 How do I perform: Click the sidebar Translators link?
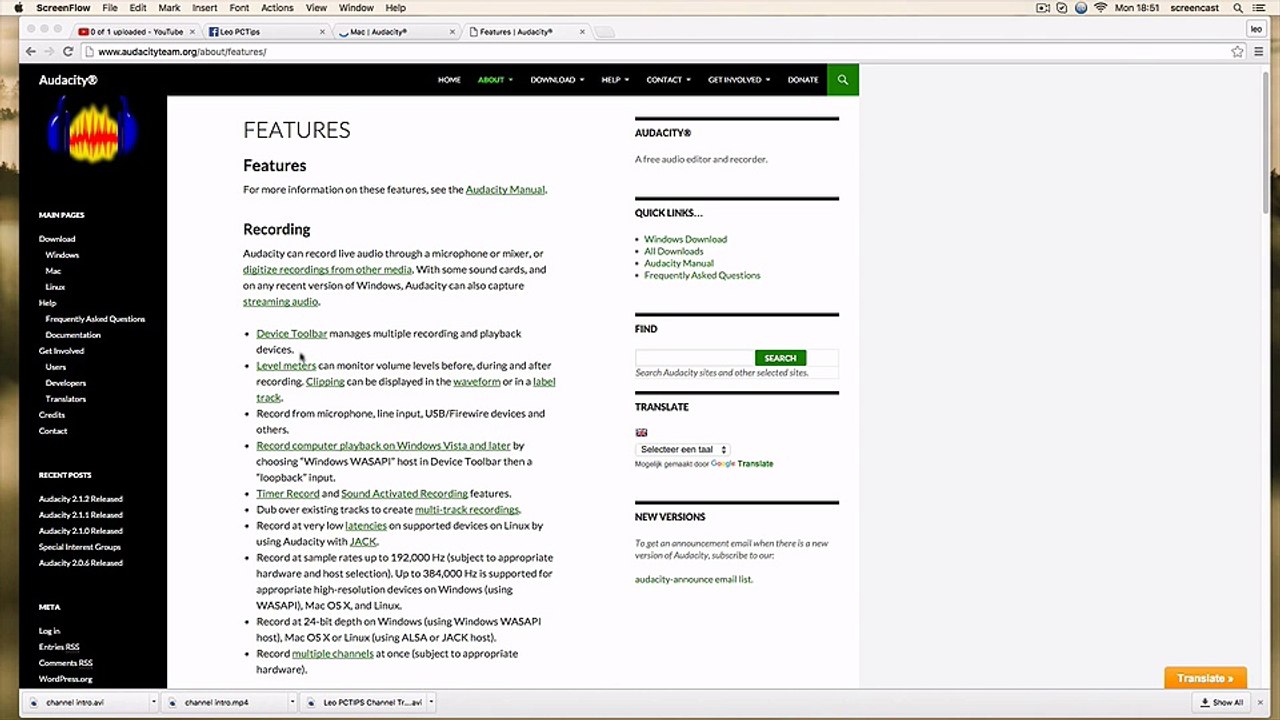click(x=66, y=399)
